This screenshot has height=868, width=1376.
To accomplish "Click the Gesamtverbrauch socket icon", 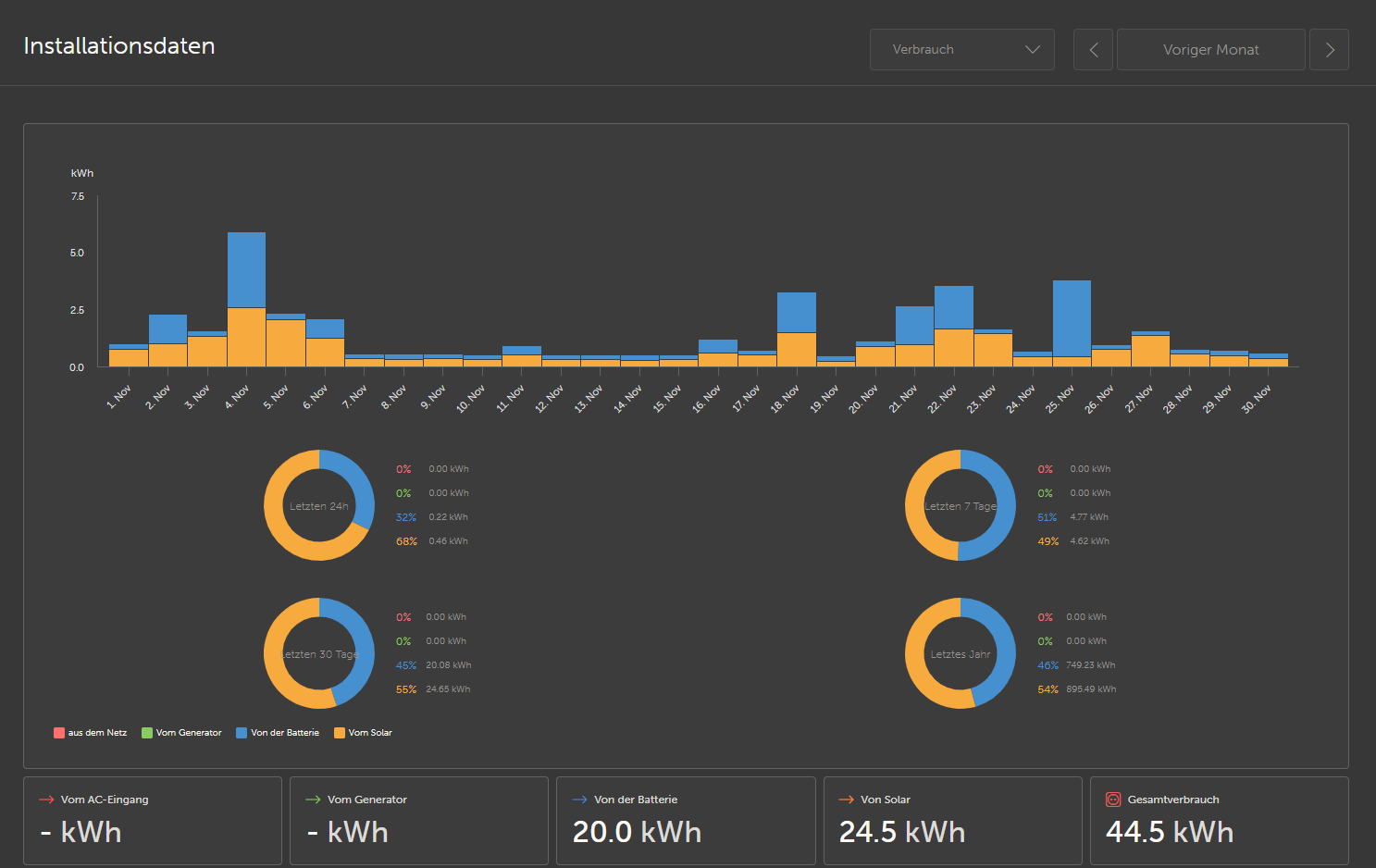I will pos(1113,800).
